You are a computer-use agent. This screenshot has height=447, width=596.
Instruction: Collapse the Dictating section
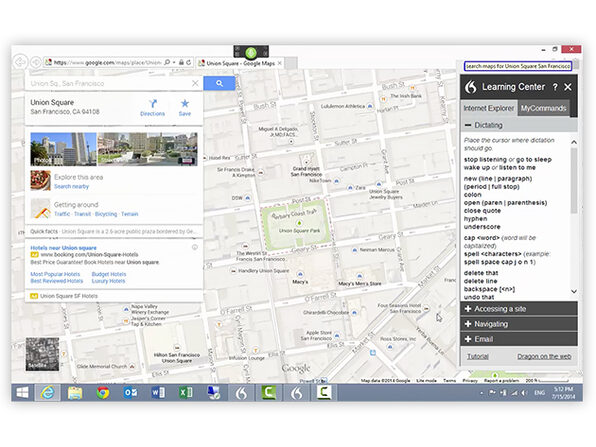pyautogui.click(x=468, y=125)
